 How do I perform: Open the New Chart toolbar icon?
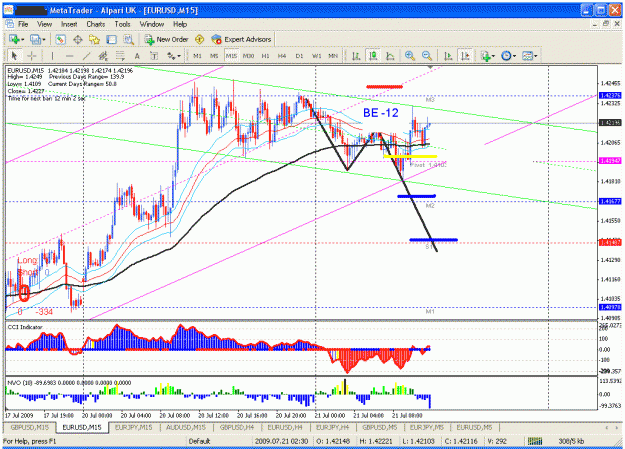point(14,39)
